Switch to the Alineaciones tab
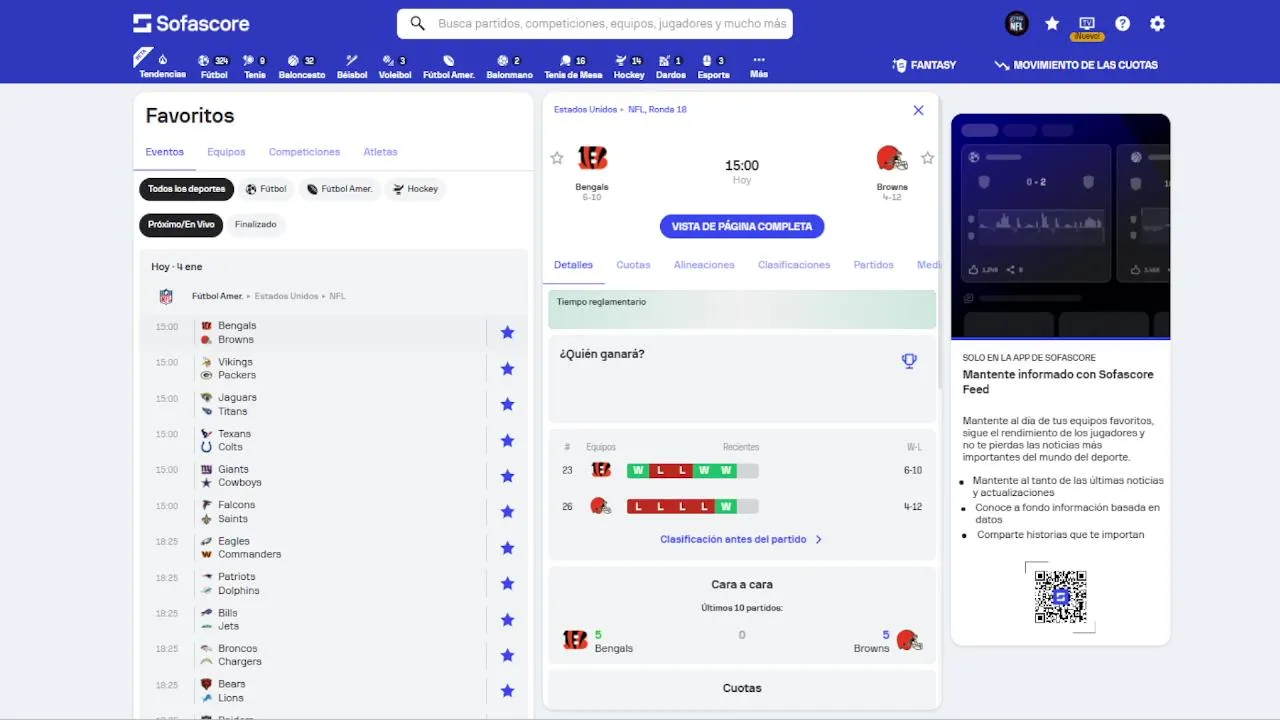The width and height of the screenshot is (1280, 720). point(704,265)
